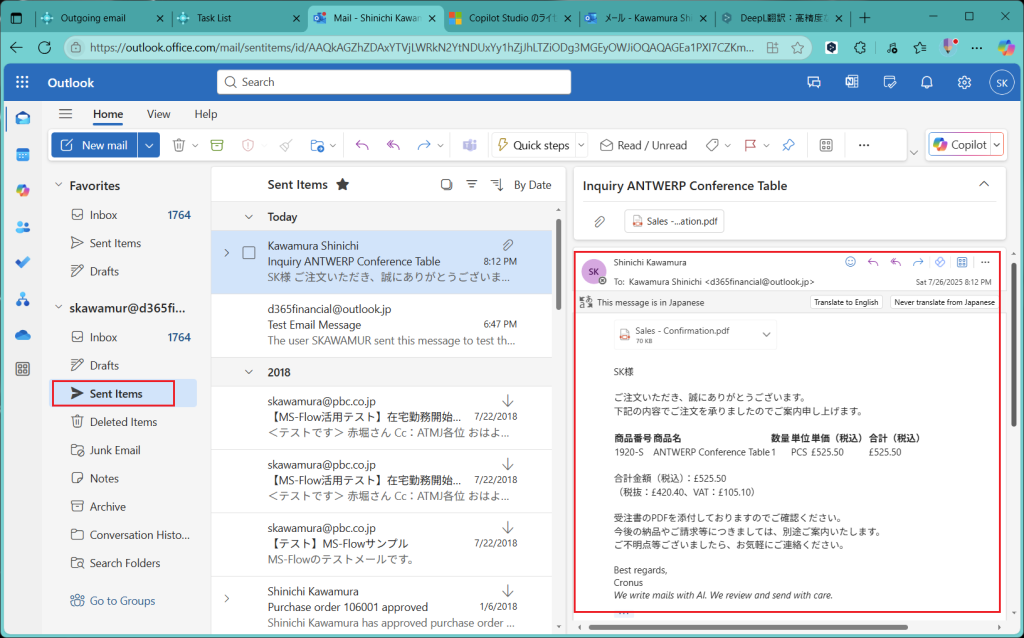Image resolution: width=1024 pixels, height=638 pixels.
Task: Click more actions ellipsis in message header
Action: pyautogui.click(x=985, y=262)
